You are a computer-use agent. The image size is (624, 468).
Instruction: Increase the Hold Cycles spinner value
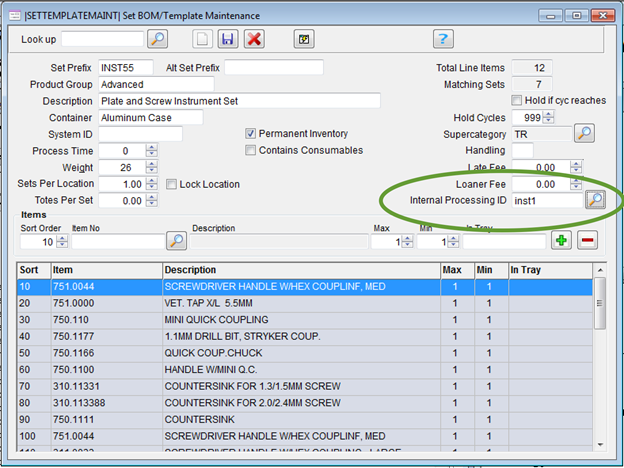(x=546, y=113)
